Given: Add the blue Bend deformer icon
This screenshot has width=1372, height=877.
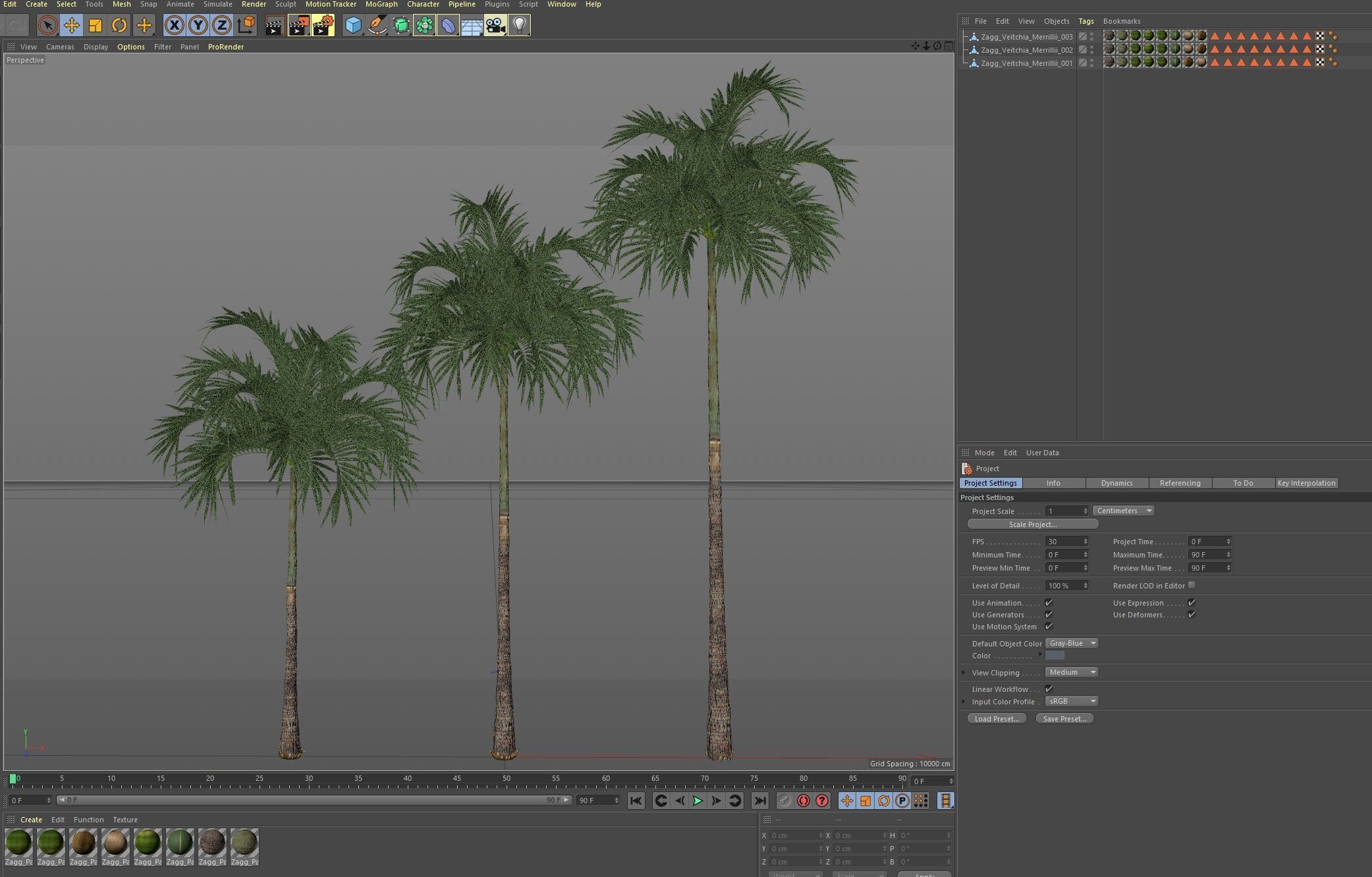Looking at the screenshot, I should click(449, 26).
